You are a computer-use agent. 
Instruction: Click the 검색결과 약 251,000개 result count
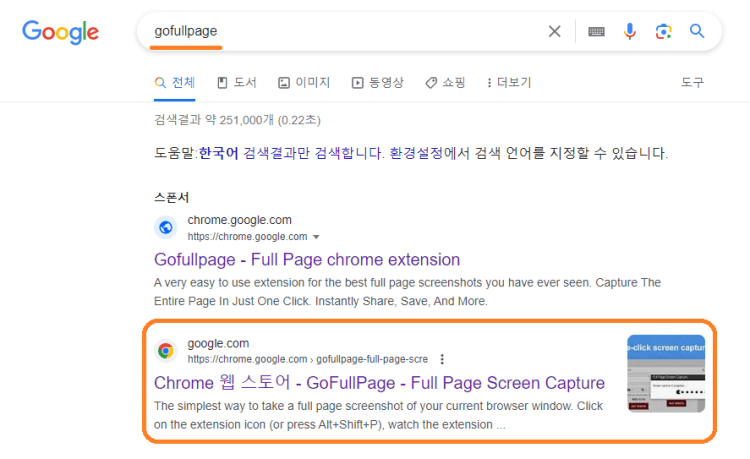237,120
